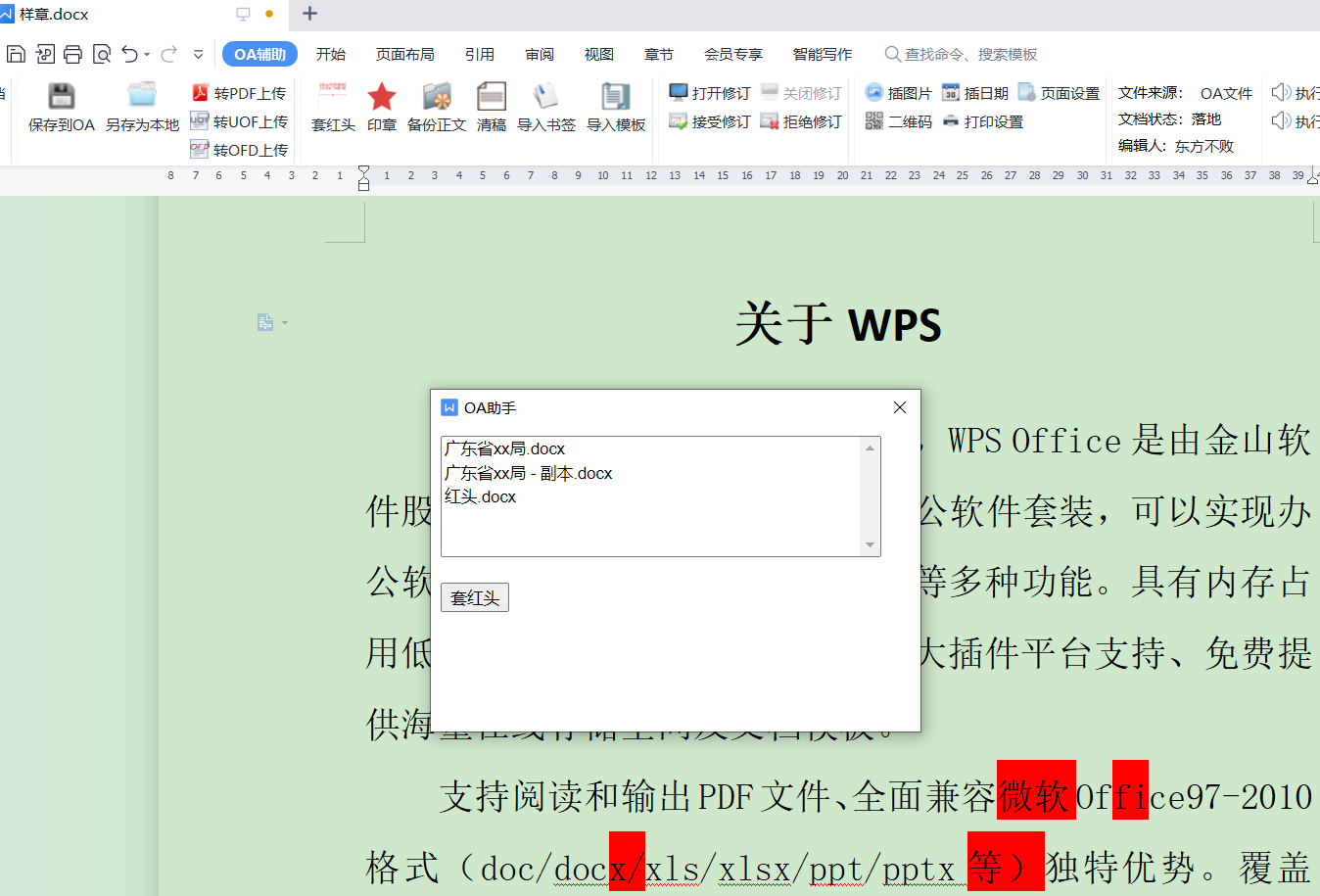Screen dimensions: 1320x896
Task: Convert to OFD and upload (转OFD上传)
Action: click(x=239, y=150)
